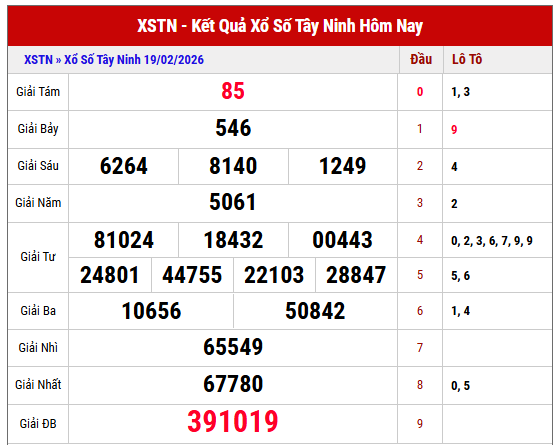
Task: Click the Lô Tô value 0, 5
Action: (460, 386)
